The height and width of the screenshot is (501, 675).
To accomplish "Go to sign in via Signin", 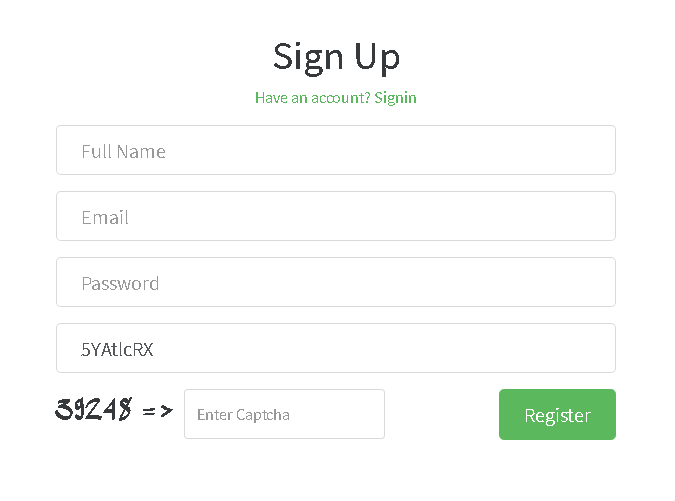I will [395, 98].
